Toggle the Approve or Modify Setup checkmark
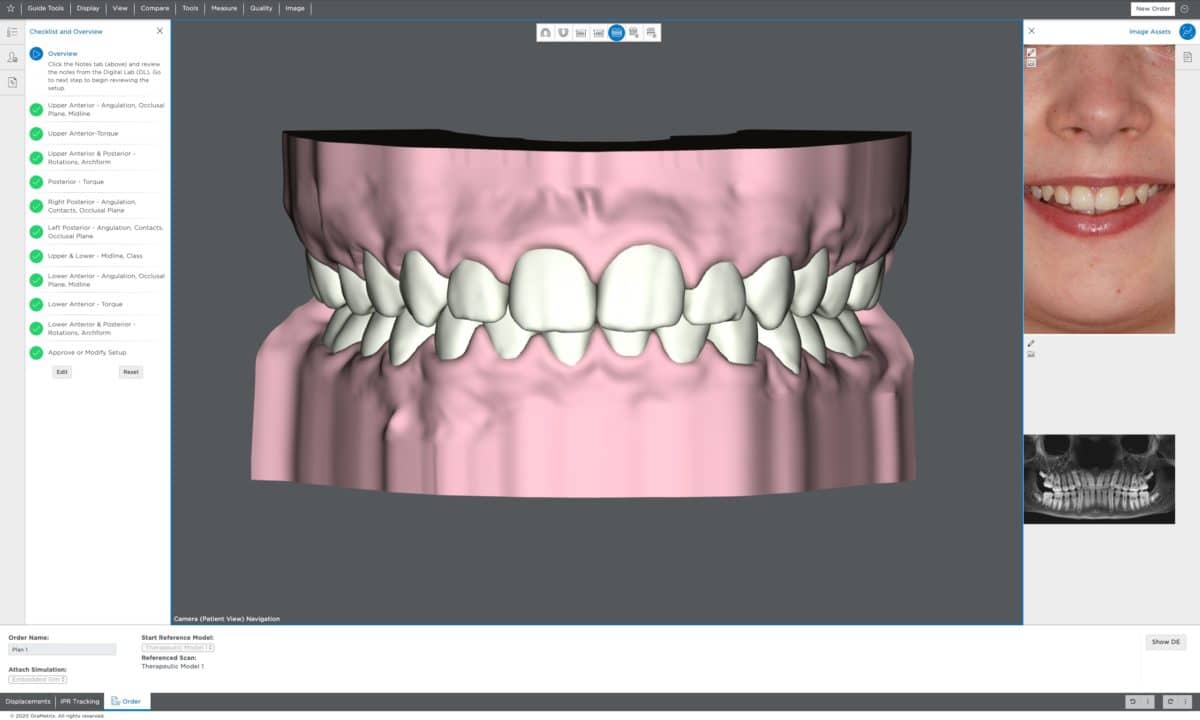Viewport: 1200px width, 720px height. coord(36,352)
